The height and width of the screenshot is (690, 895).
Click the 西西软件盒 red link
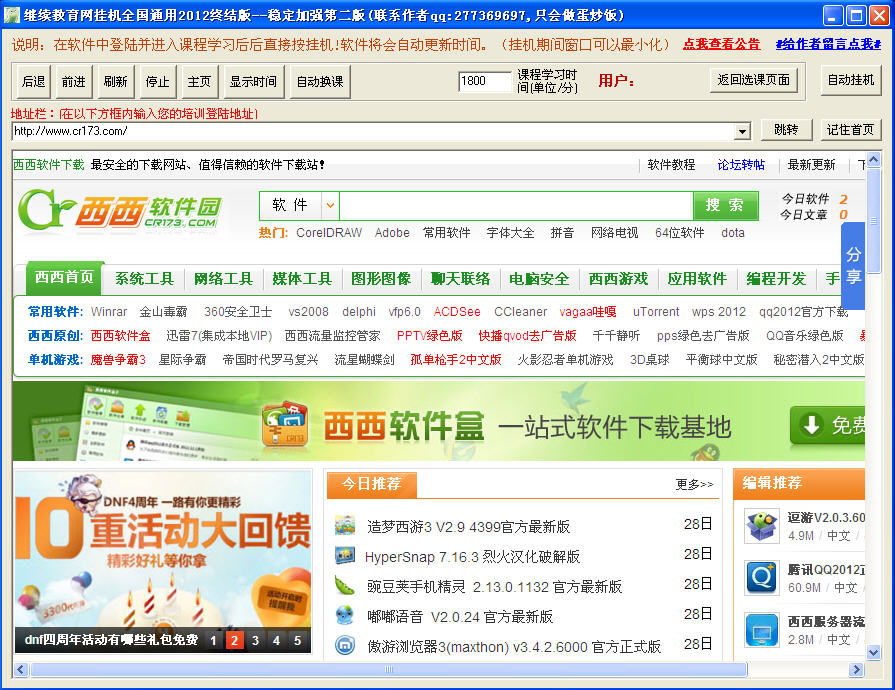click(120, 336)
